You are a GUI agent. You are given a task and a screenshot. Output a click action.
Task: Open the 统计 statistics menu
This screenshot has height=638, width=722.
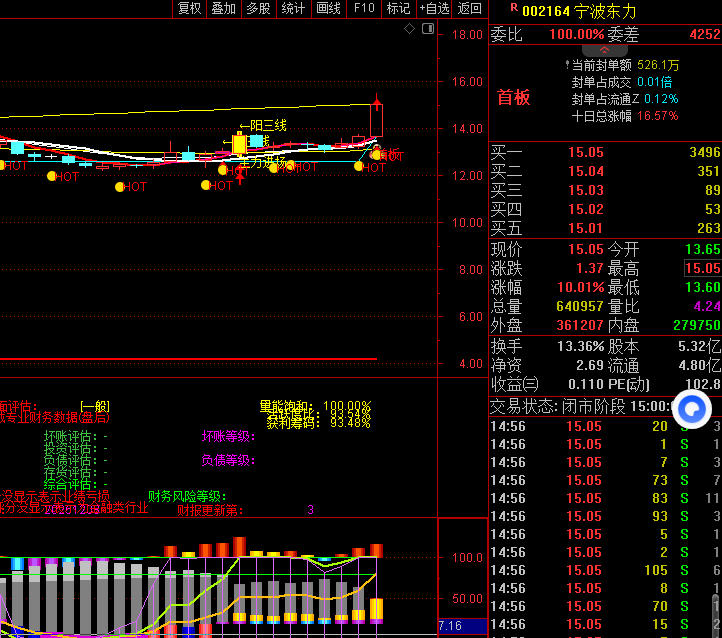click(293, 9)
